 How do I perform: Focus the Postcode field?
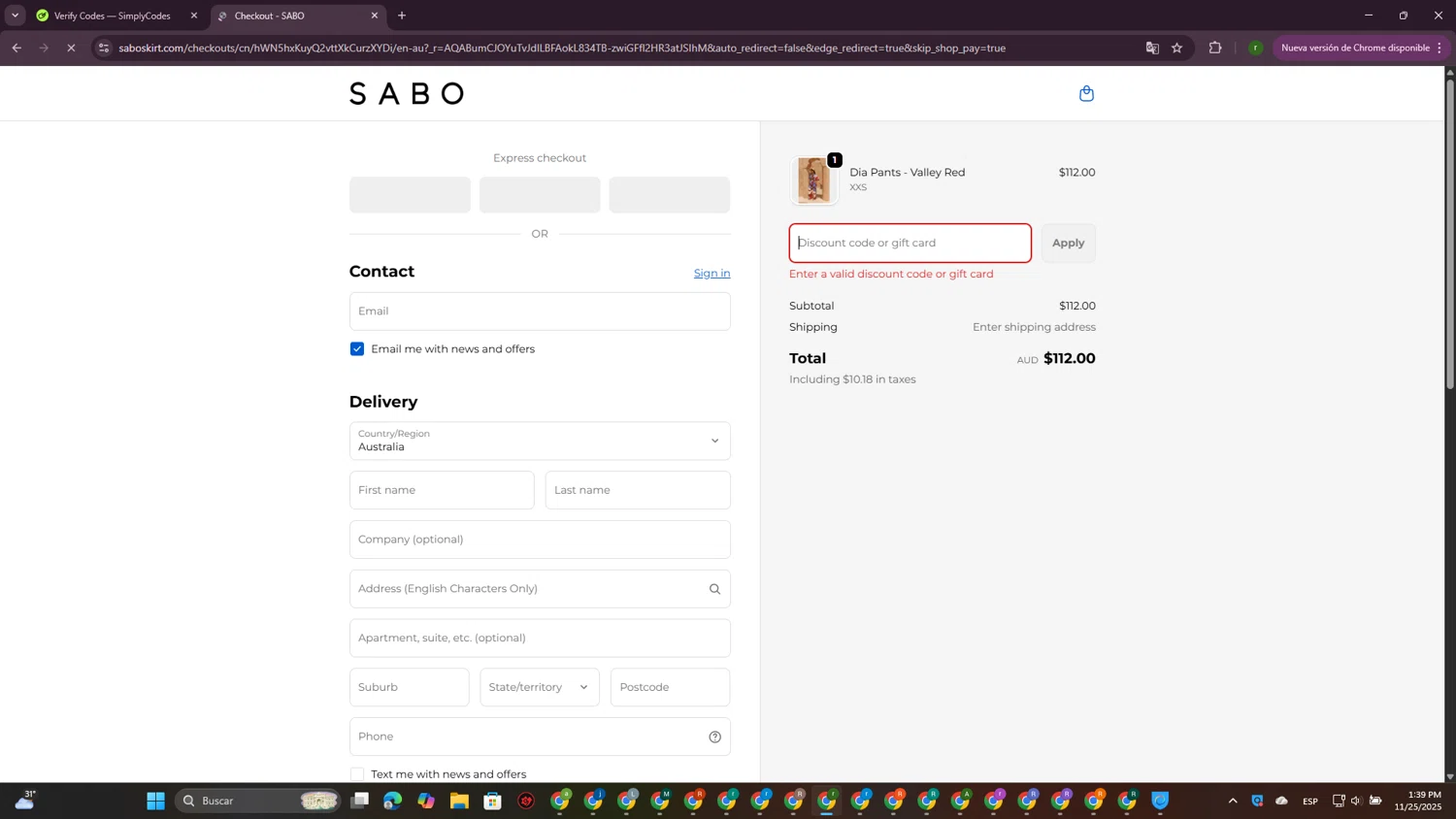[x=671, y=687]
